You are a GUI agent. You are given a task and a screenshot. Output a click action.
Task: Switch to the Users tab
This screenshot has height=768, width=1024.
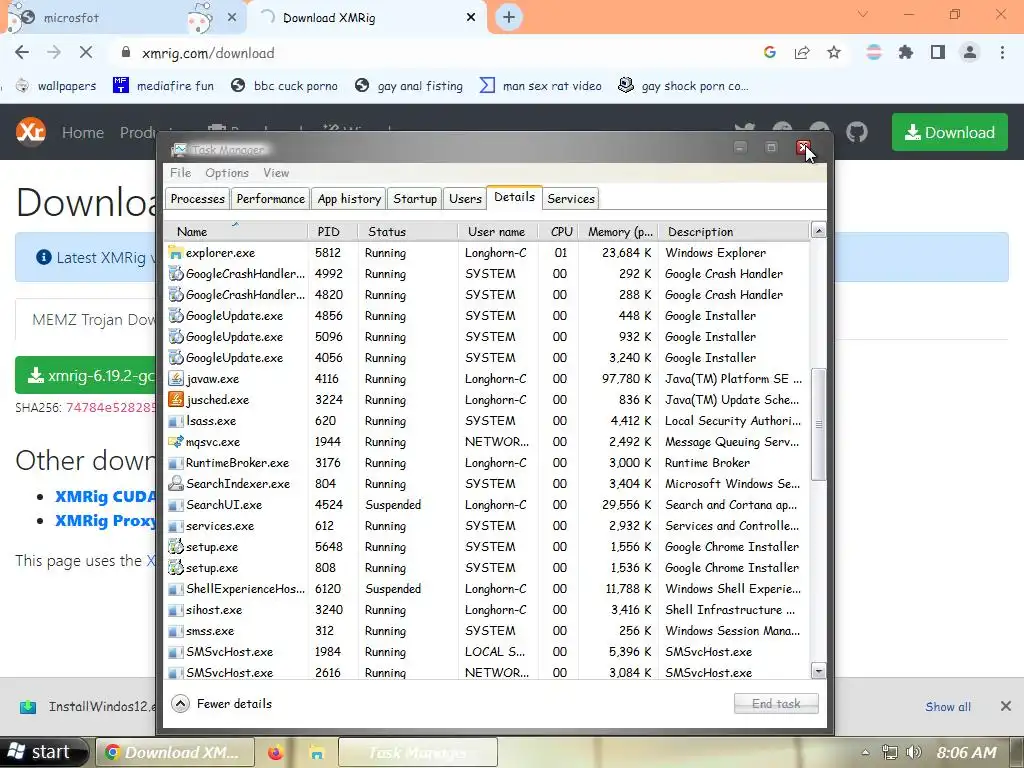[465, 199]
